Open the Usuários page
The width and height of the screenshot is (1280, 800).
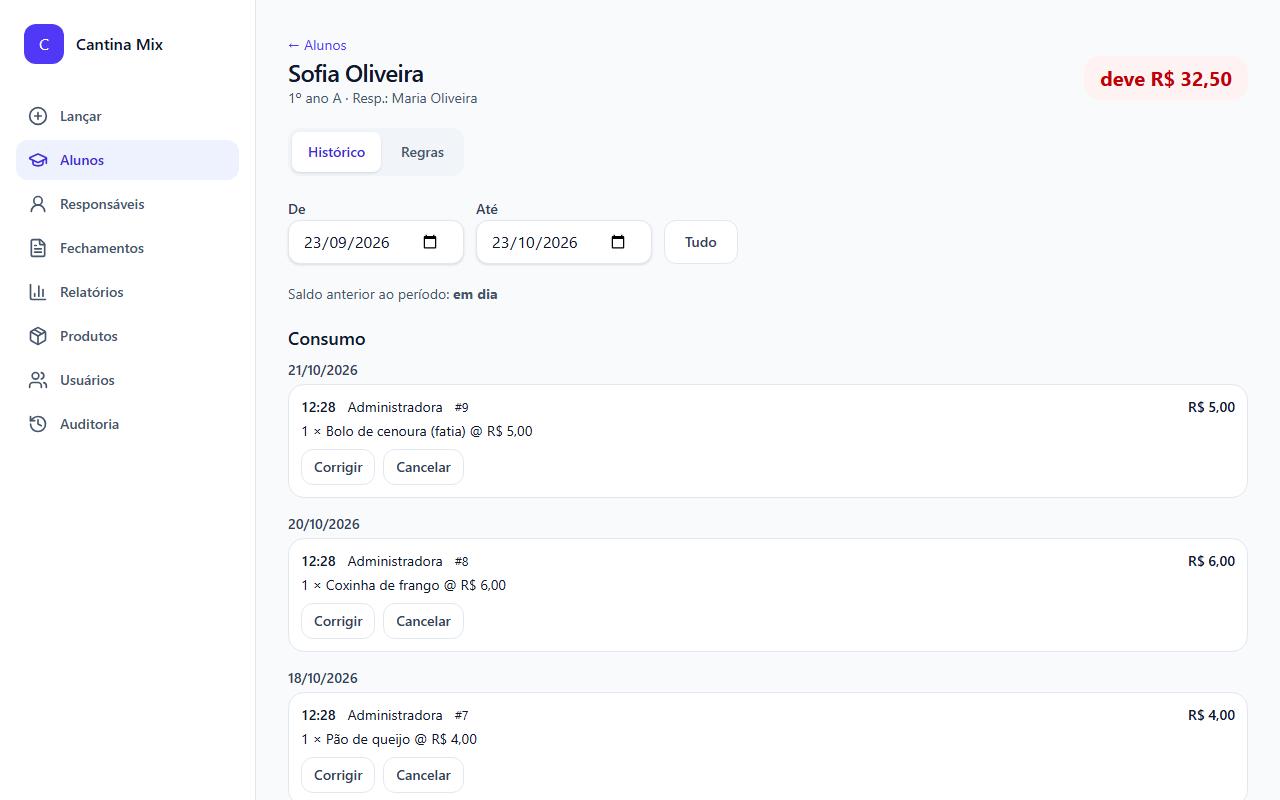[127, 380]
